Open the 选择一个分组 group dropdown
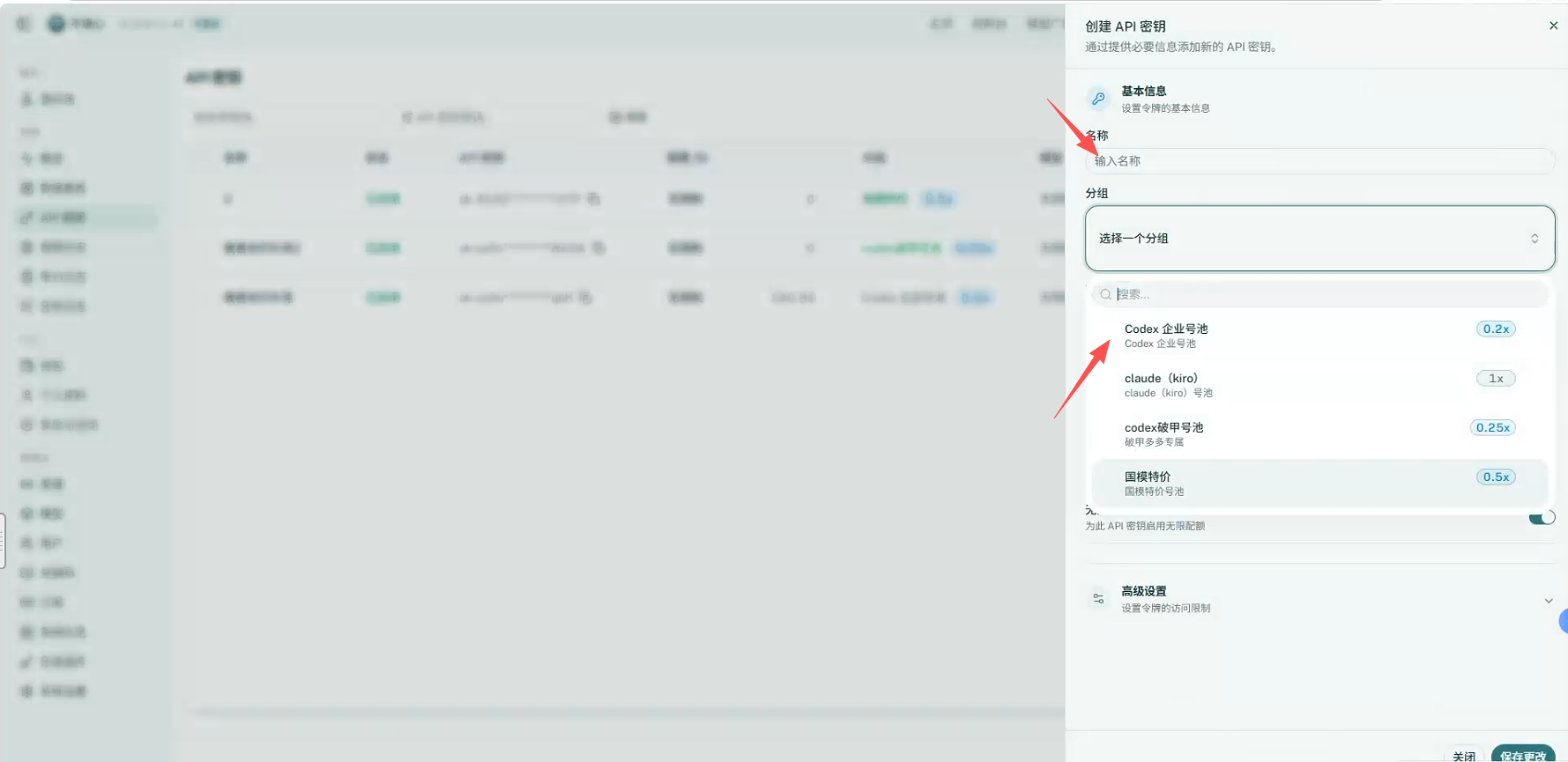1568x762 pixels. (1319, 239)
